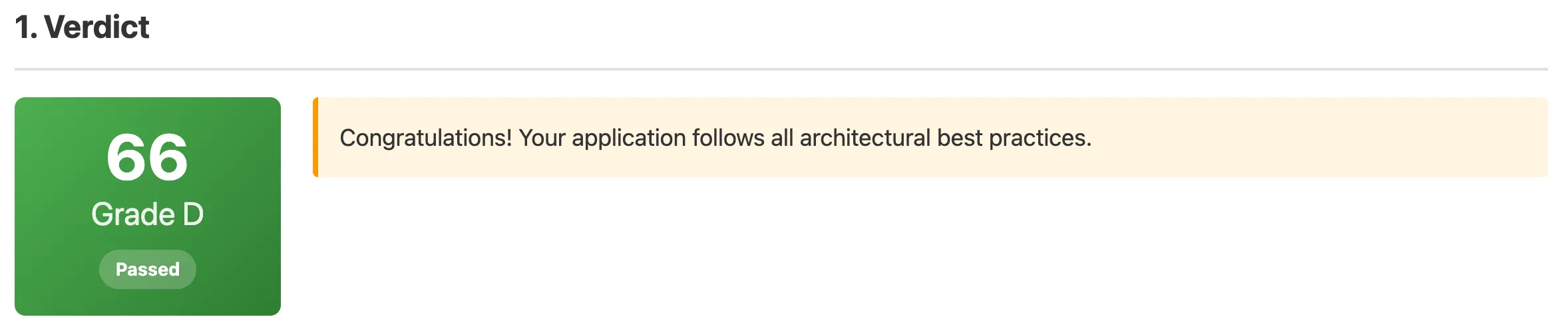Select the score number 66
This screenshot has height=333, width=1568.
148,158
